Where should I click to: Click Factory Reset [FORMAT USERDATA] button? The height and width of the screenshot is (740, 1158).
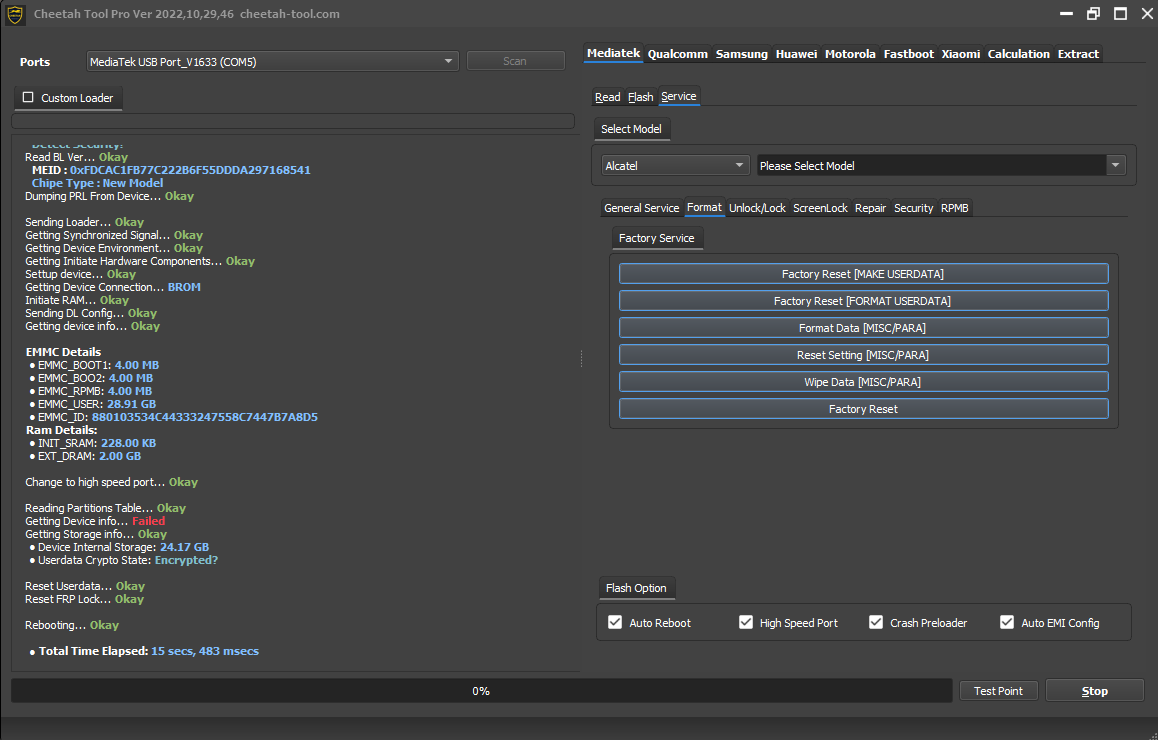coord(863,301)
